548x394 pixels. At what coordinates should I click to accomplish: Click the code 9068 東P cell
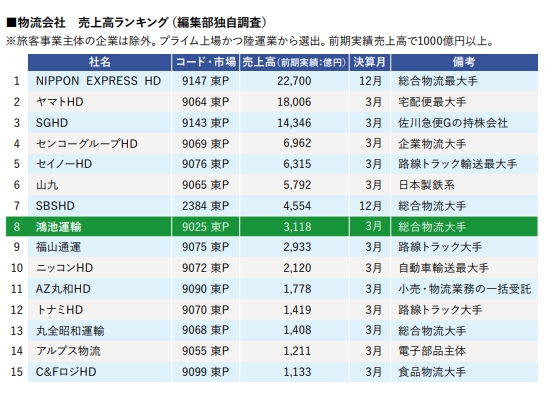point(206,331)
